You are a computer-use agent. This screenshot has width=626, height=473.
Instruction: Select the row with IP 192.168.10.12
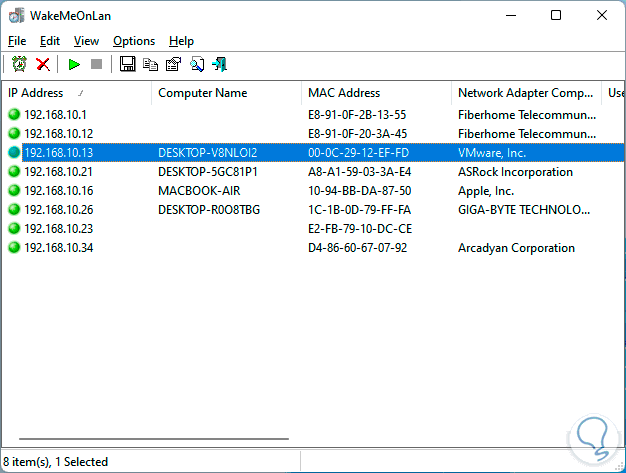[313, 133]
